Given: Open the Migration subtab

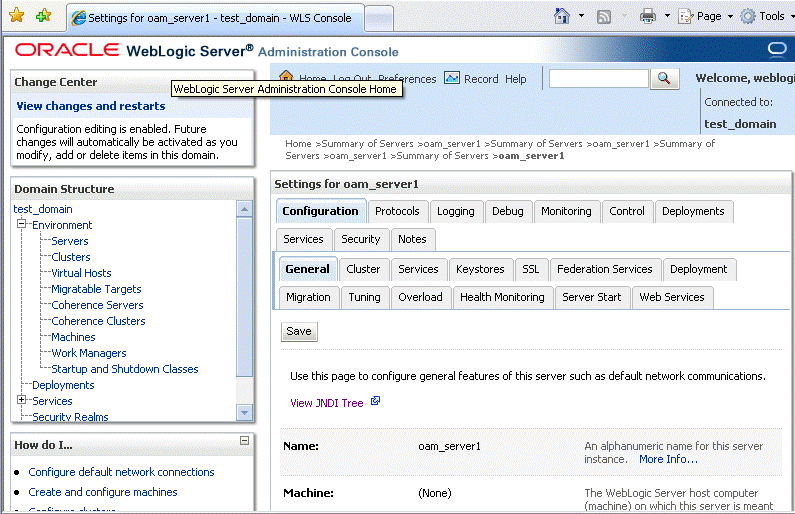Looking at the screenshot, I should pyautogui.click(x=308, y=297).
